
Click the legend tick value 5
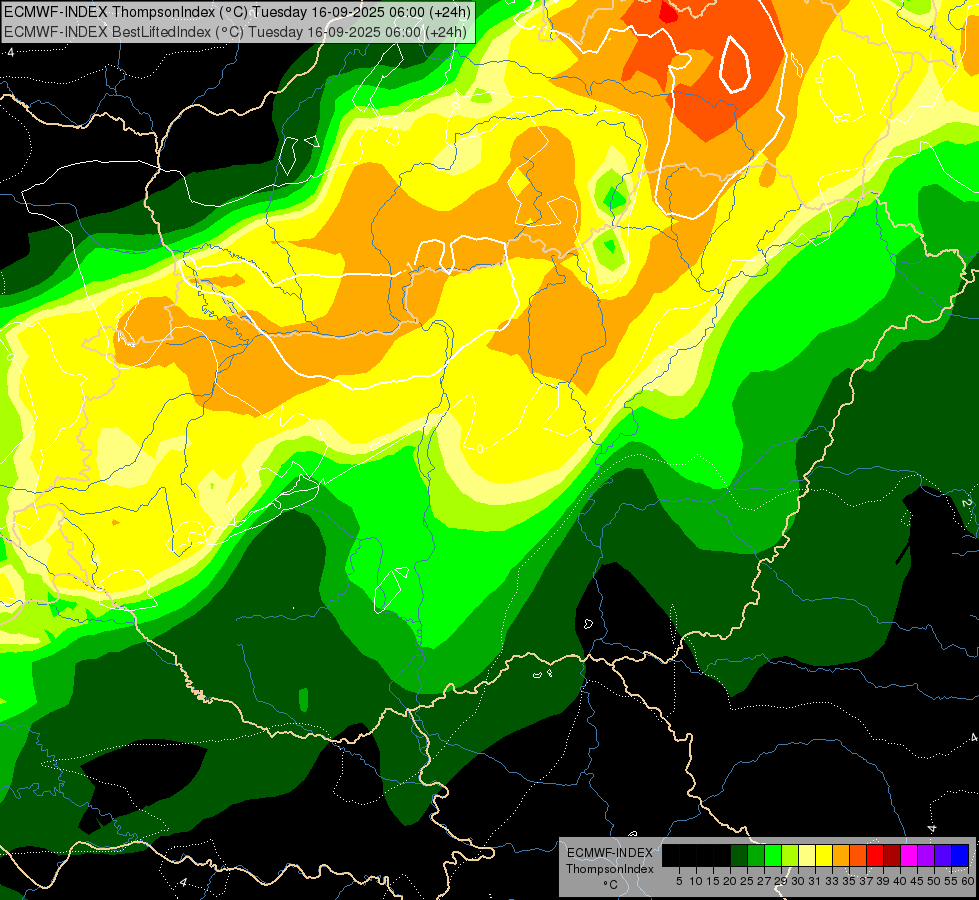(x=679, y=881)
